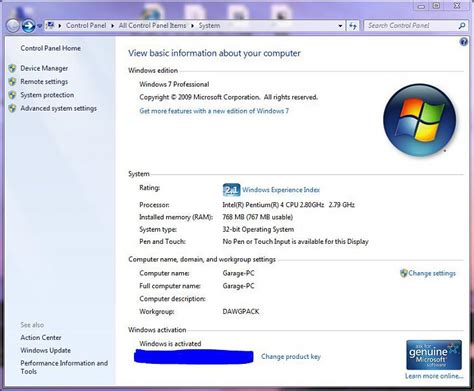Click the computer icon in address bar

(x=51, y=25)
